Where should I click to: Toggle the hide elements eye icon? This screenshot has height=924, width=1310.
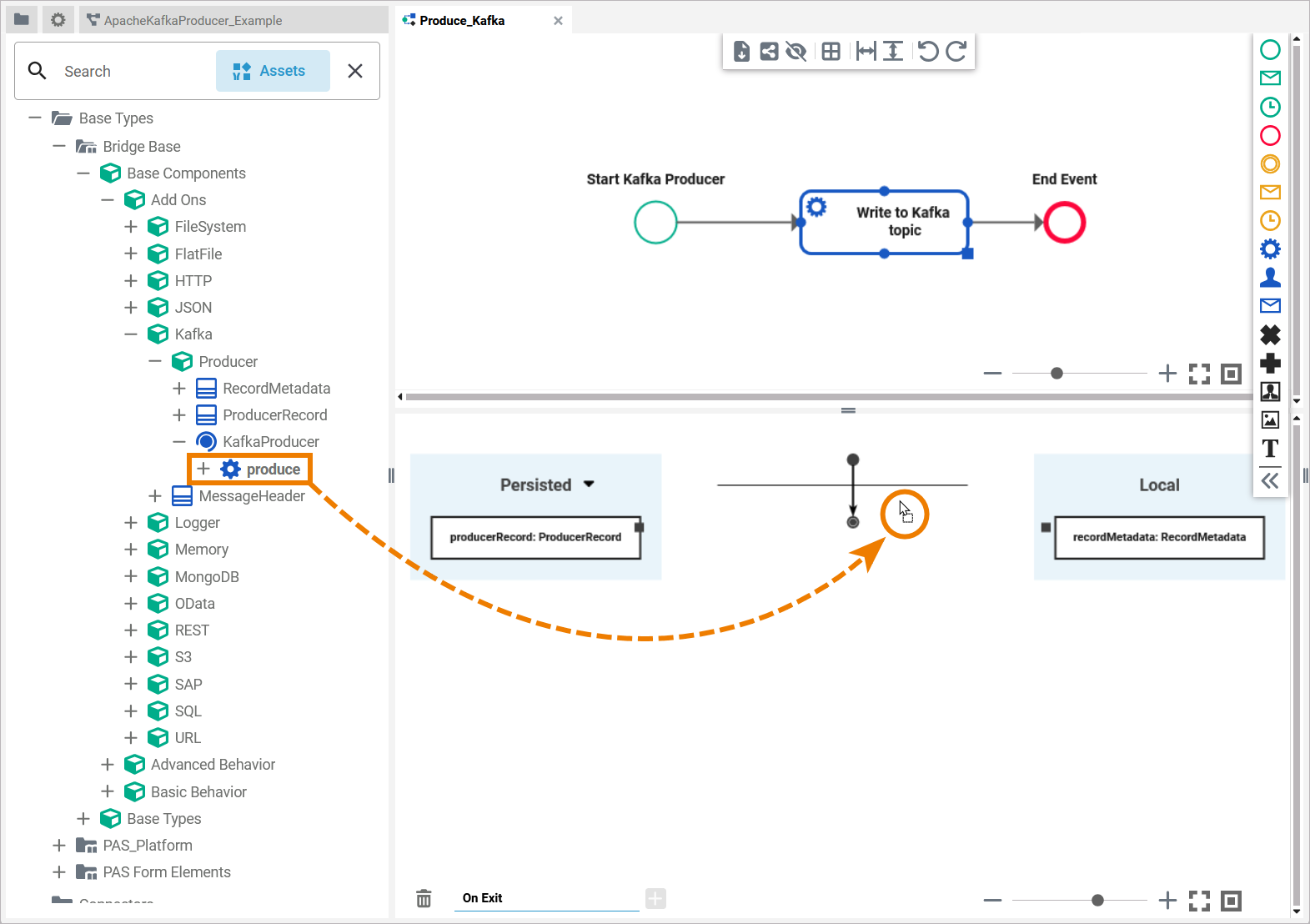pyautogui.click(x=796, y=52)
